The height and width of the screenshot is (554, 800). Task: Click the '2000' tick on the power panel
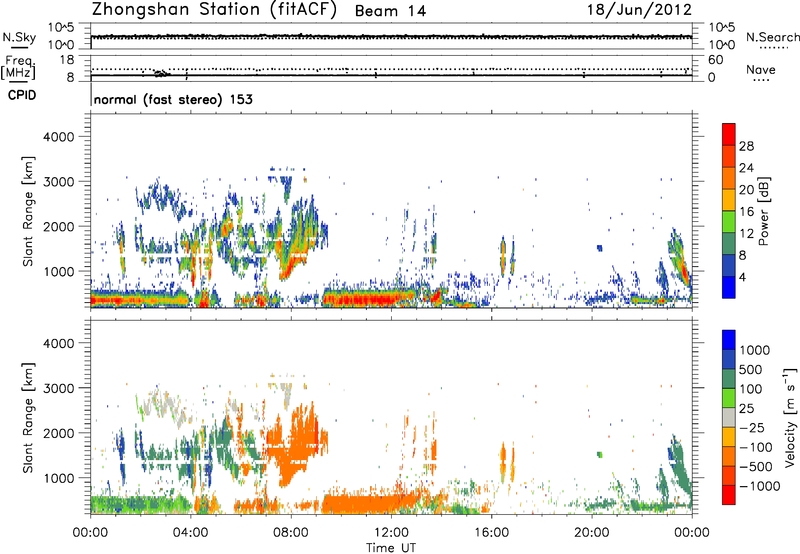click(x=59, y=226)
